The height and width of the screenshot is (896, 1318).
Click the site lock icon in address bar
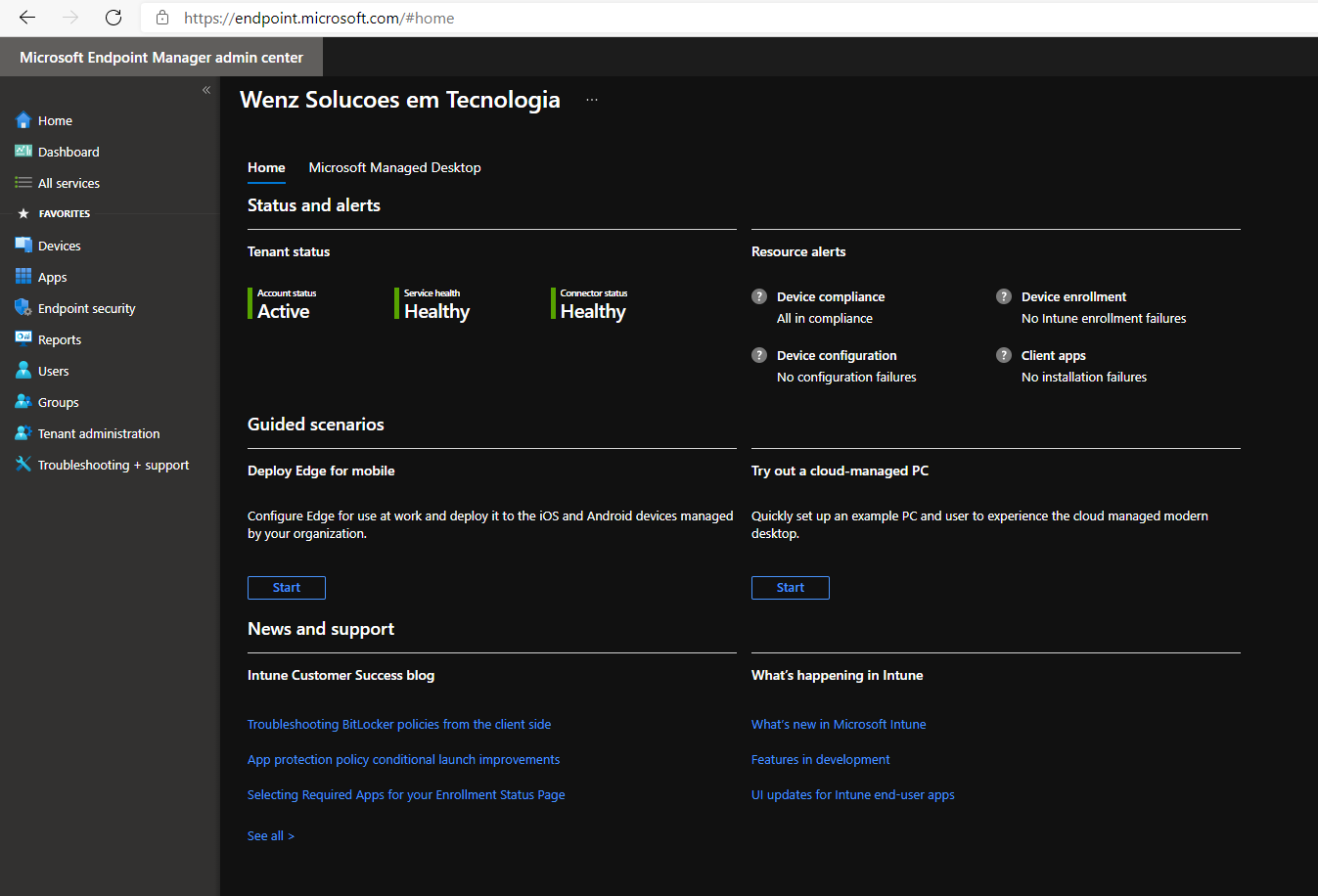coord(162,18)
